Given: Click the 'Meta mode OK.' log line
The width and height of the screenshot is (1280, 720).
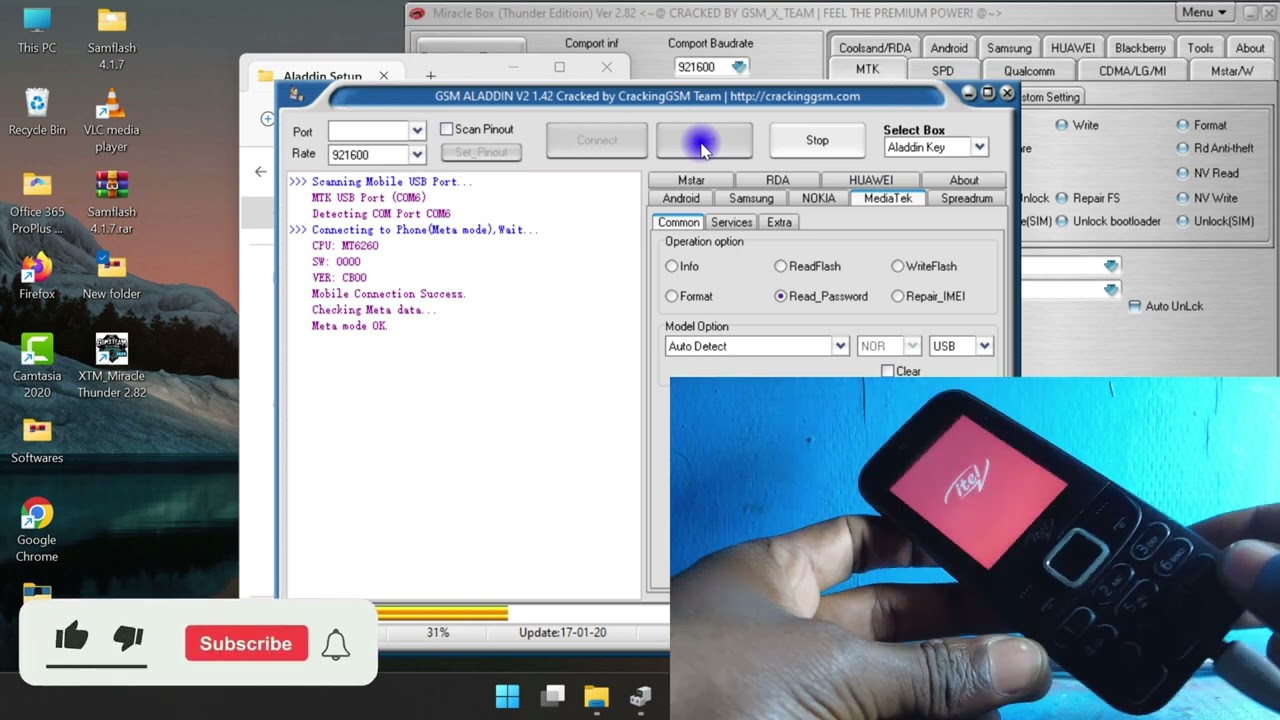Looking at the screenshot, I should [x=349, y=326].
